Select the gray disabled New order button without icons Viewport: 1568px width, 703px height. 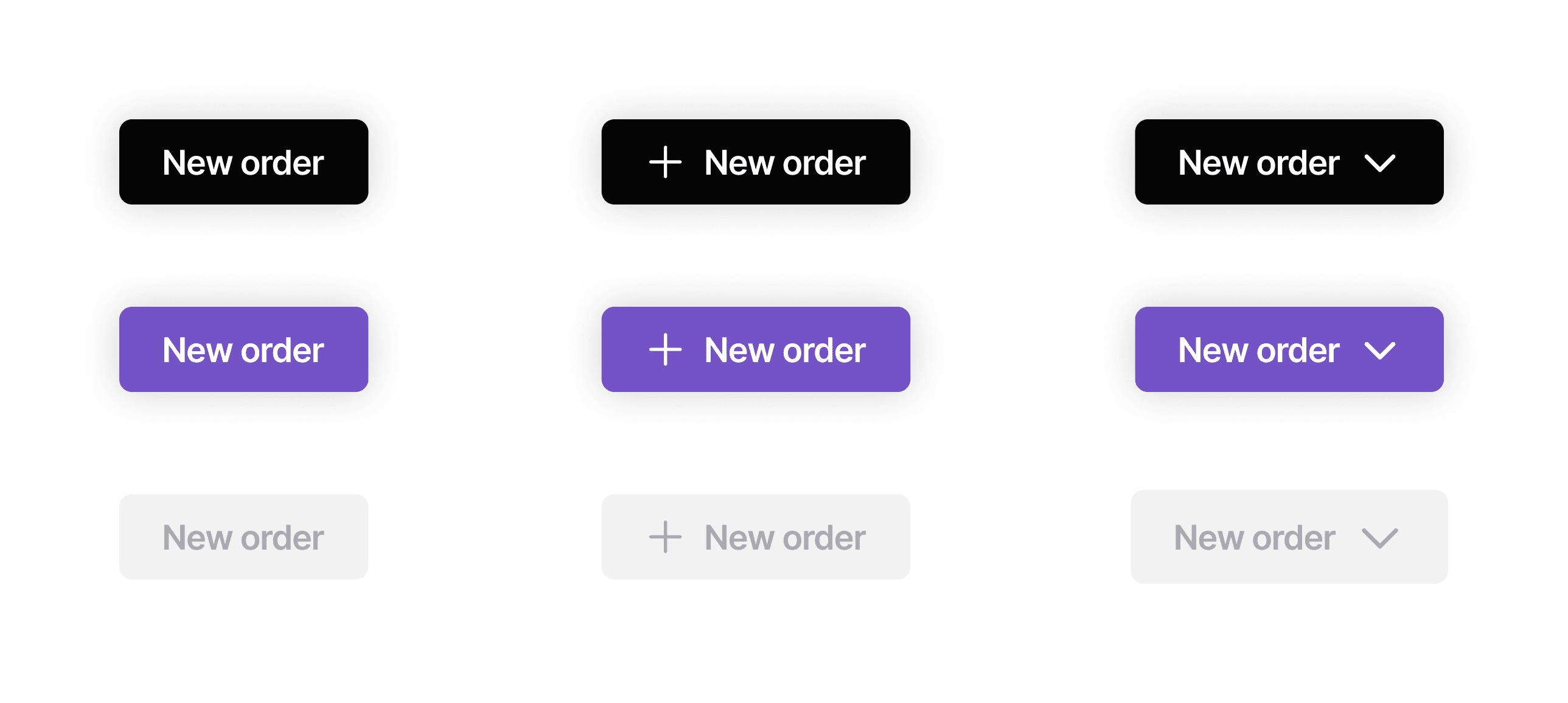[x=243, y=537]
